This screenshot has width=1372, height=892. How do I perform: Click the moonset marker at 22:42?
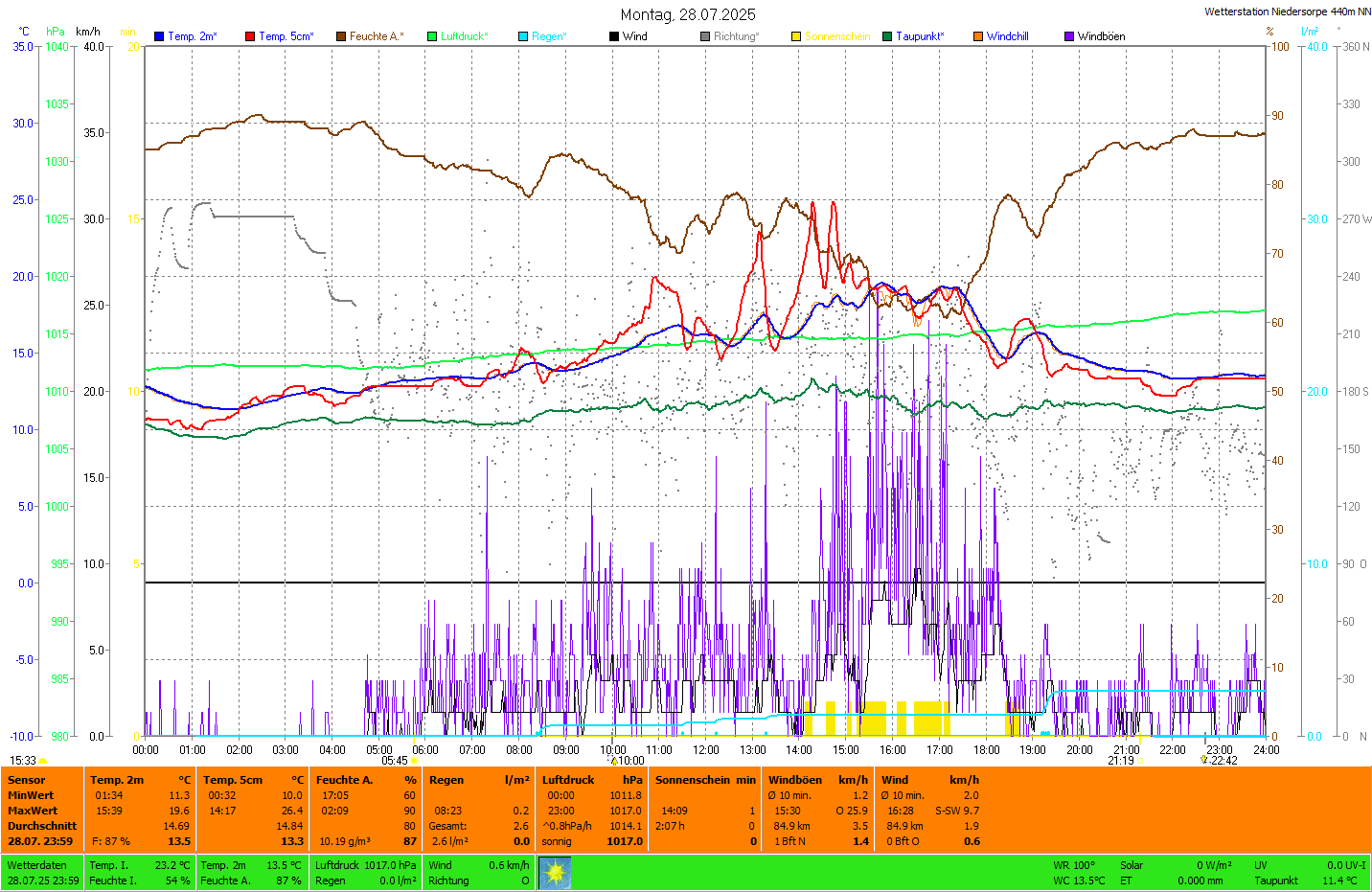click(1203, 760)
